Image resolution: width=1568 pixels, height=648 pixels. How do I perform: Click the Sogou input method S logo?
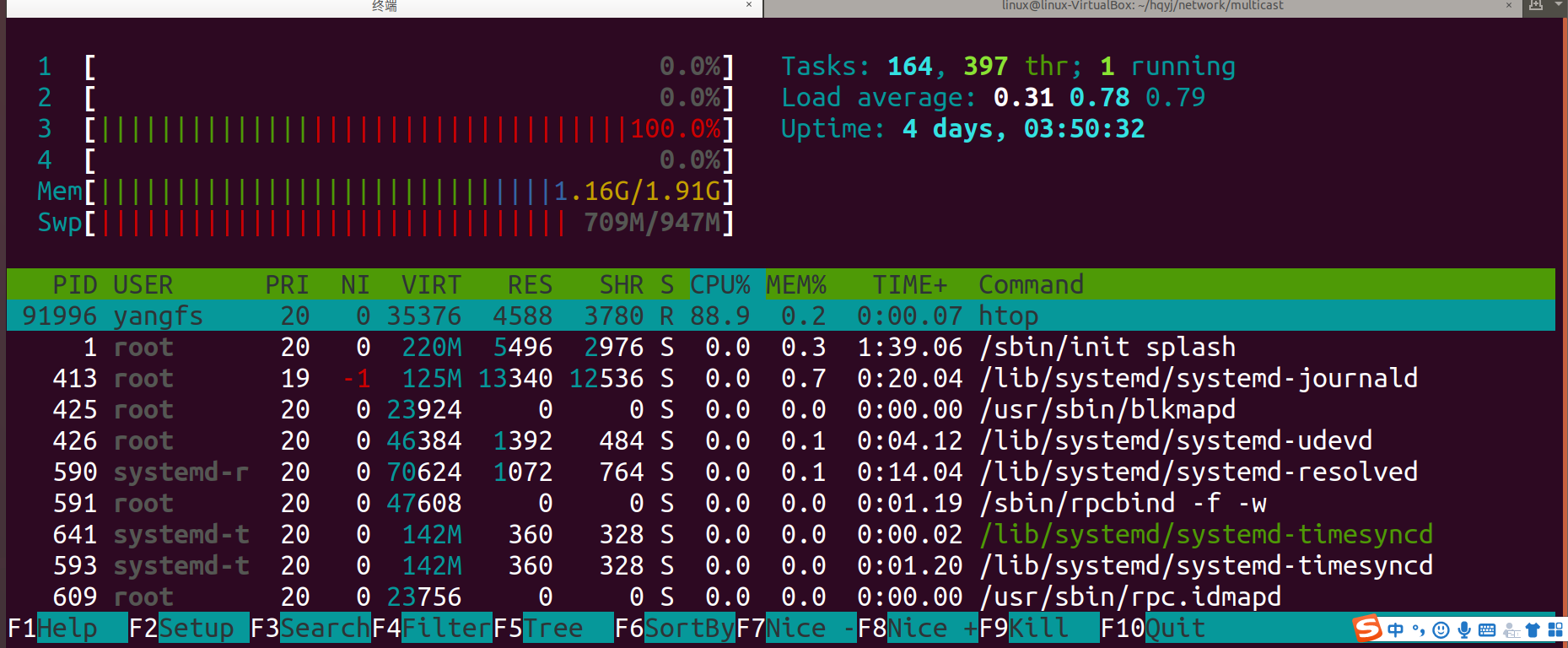[x=1367, y=629]
